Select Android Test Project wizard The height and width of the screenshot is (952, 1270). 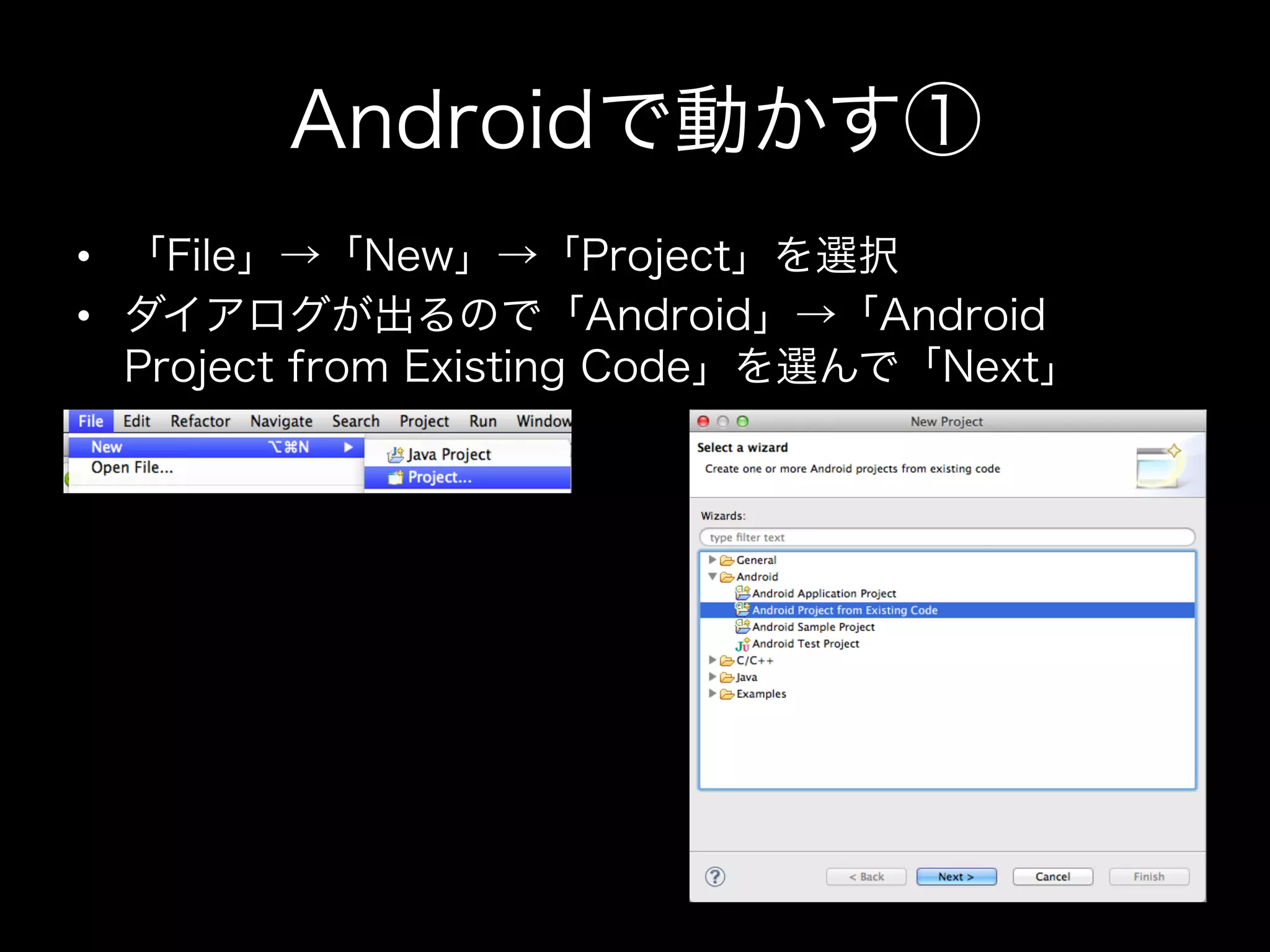pos(806,644)
